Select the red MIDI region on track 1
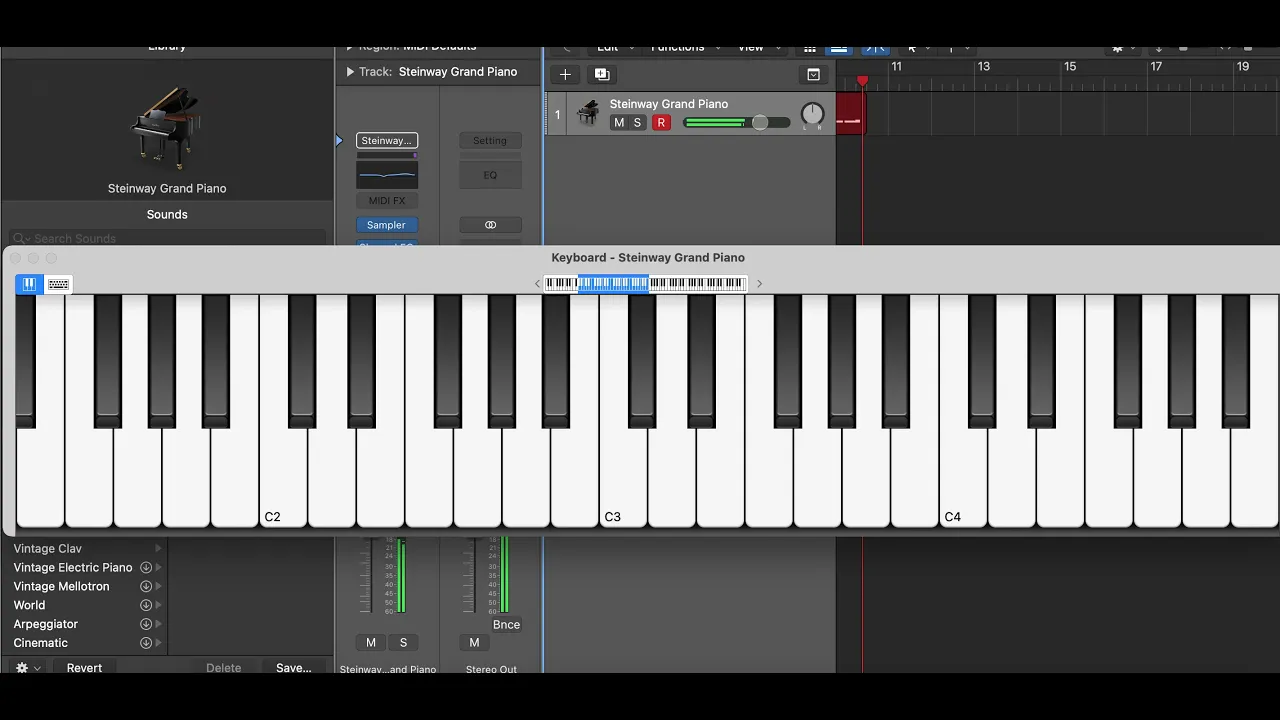 click(x=849, y=113)
